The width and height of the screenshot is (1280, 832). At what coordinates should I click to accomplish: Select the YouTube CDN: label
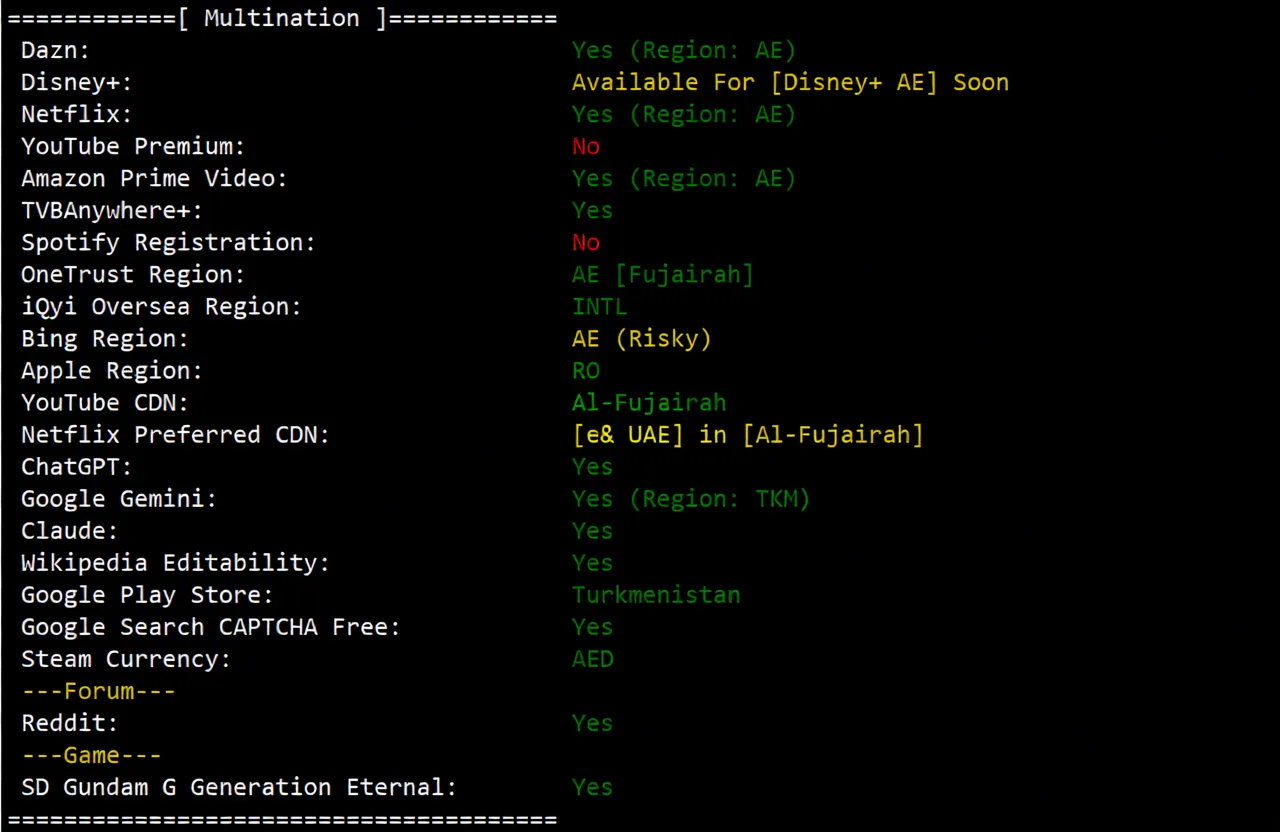coord(105,402)
